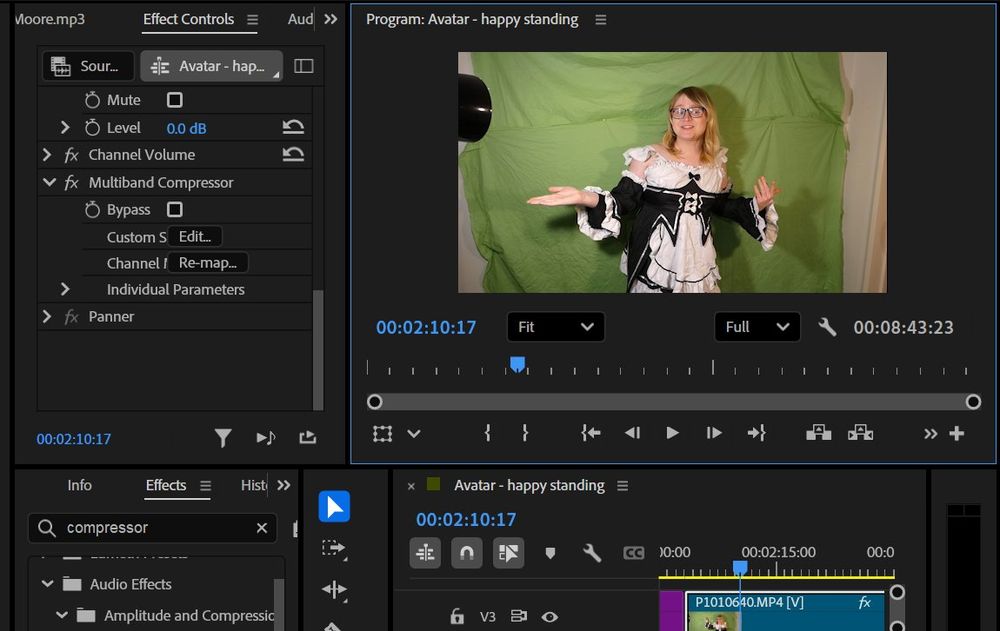Click the Step Back 1 Frame button

632,433
